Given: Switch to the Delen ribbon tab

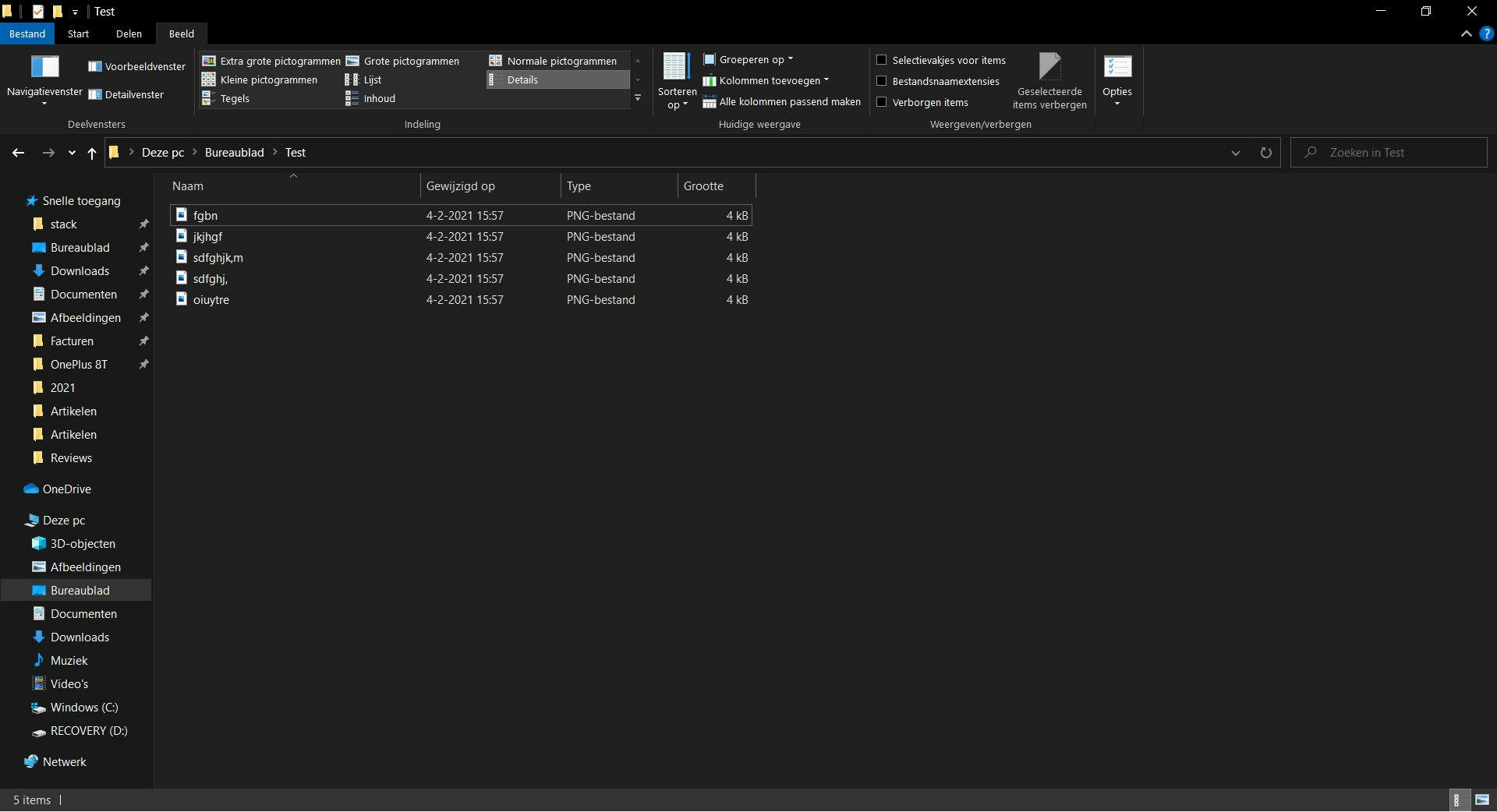Looking at the screenshot, I should click(129, 34).
